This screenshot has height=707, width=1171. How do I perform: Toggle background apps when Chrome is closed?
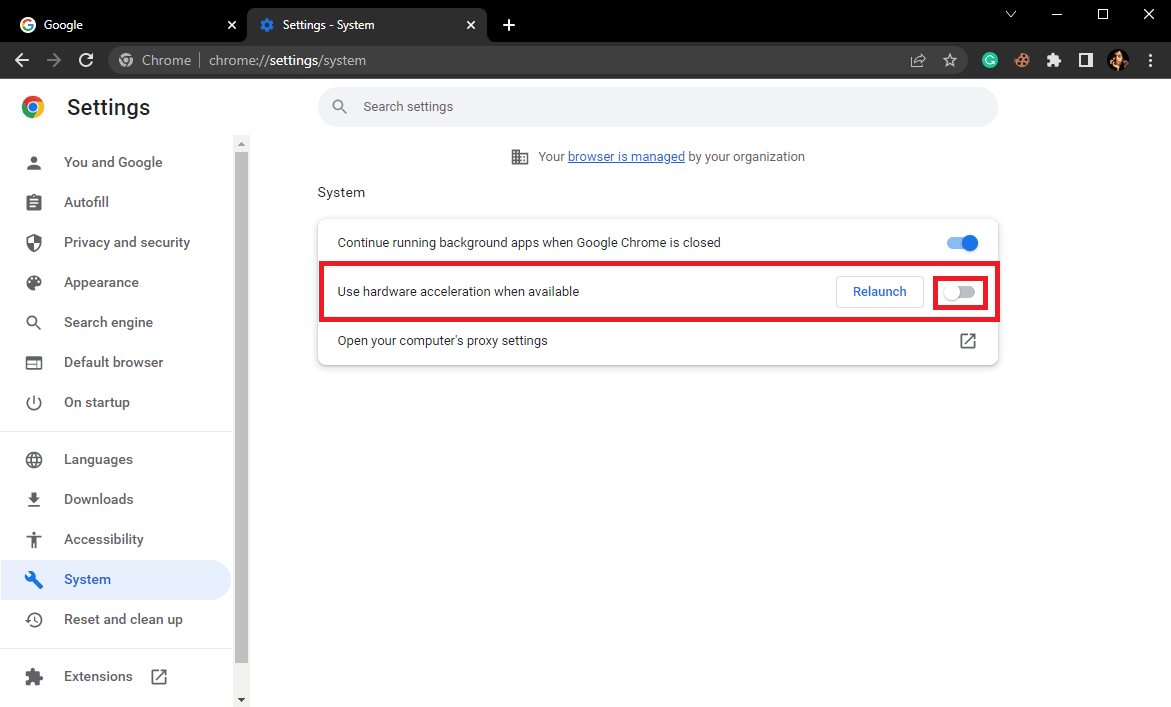pyautogui.click(x=962, y=243)
